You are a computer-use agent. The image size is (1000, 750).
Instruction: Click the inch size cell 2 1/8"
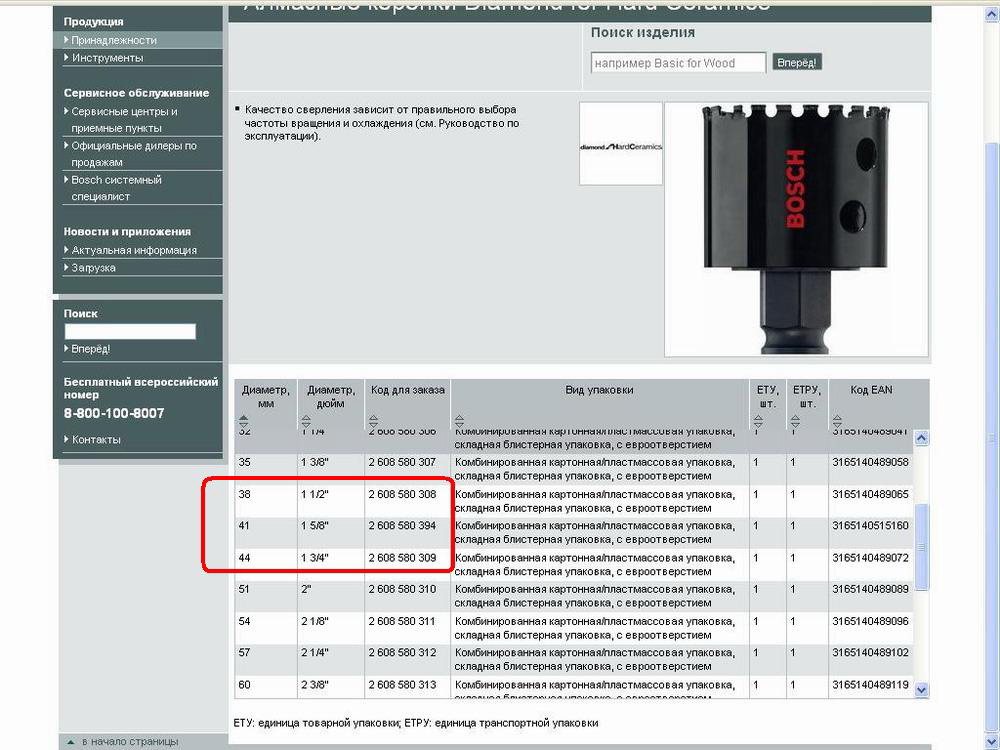tap(315, 621)
